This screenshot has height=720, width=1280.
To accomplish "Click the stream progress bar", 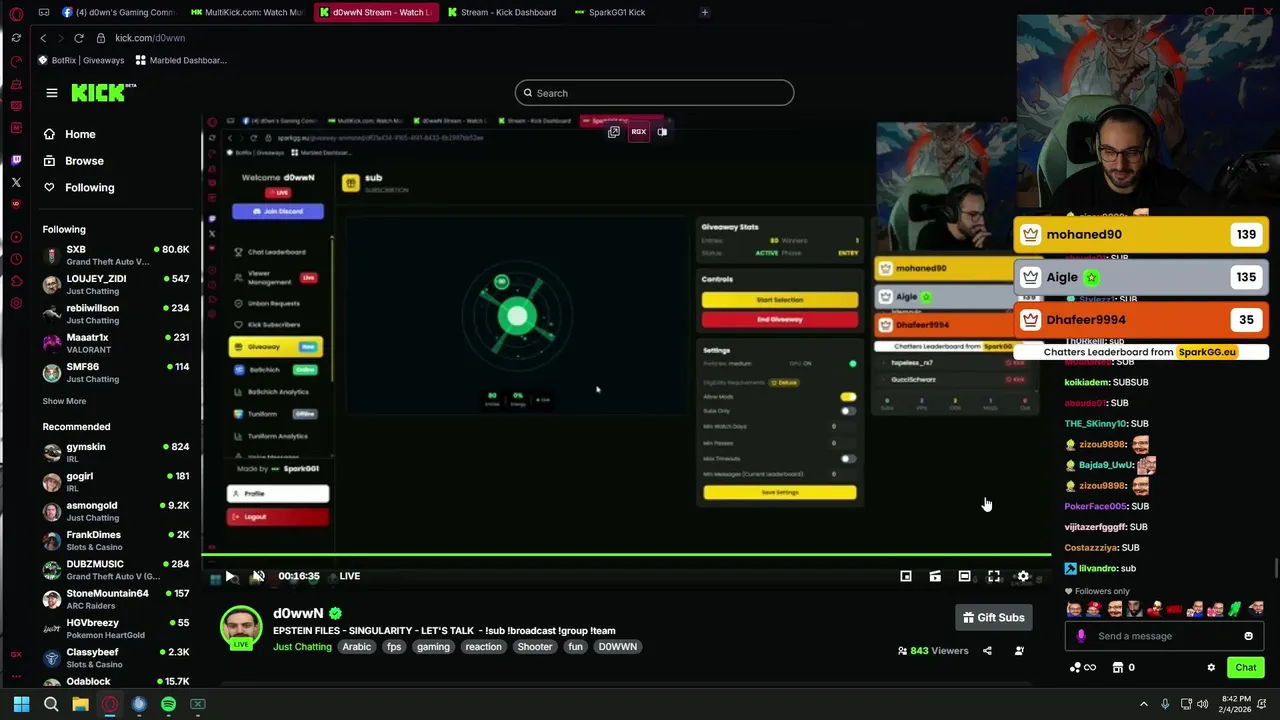I will click(626, 554).
